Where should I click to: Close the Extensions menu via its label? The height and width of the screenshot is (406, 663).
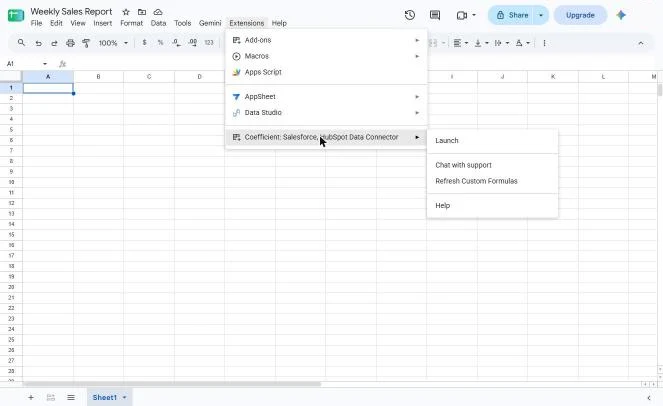pyautogui.click(x=247, y=23)
